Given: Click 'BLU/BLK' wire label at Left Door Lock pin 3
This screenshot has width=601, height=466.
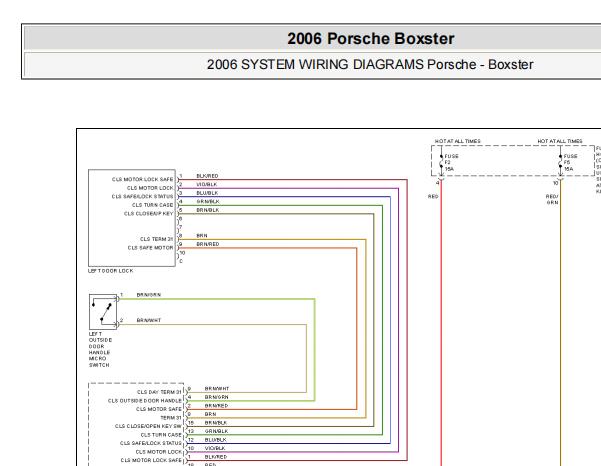Looking at the screenshot, I should (207, 193).
